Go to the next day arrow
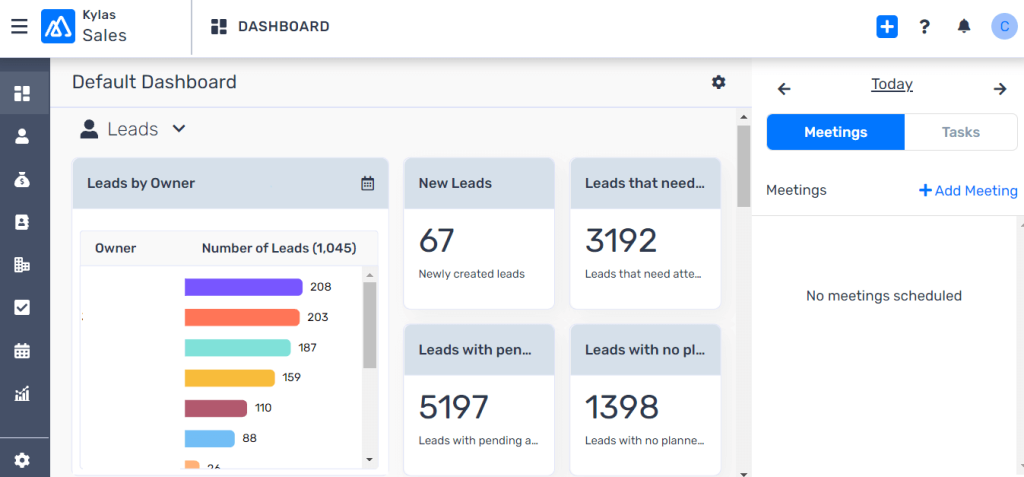1024x477 pixels. (x=999, y=89)
